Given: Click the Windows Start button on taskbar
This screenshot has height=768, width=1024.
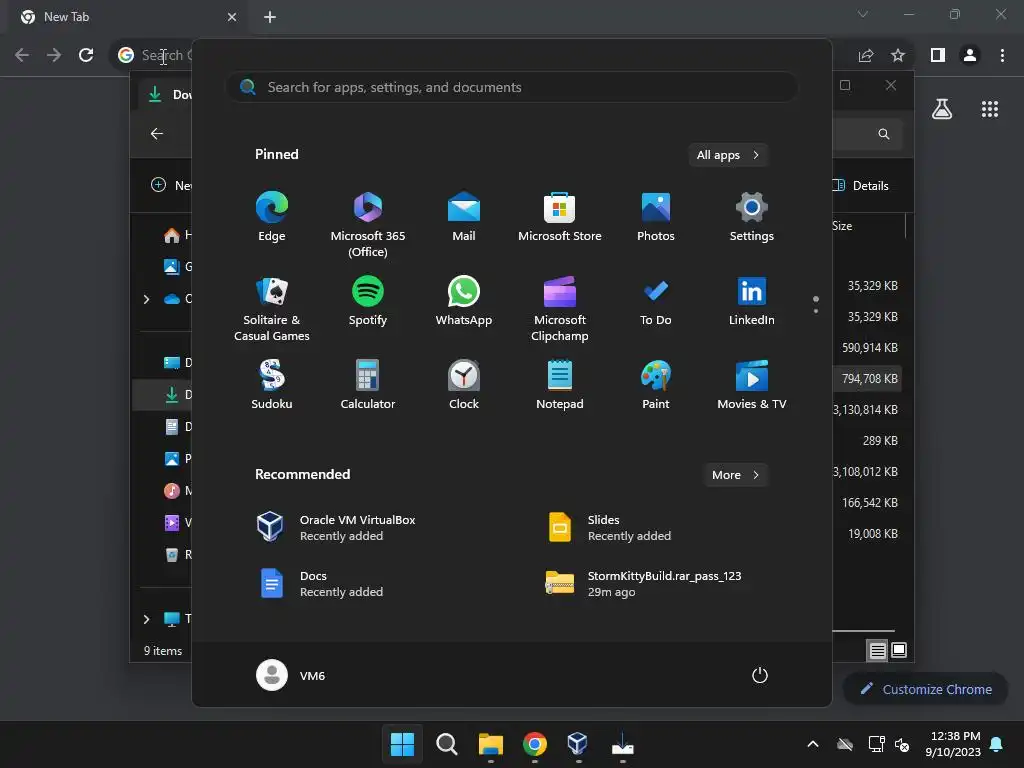Looking at the screenshot, I should pos(402,744).
